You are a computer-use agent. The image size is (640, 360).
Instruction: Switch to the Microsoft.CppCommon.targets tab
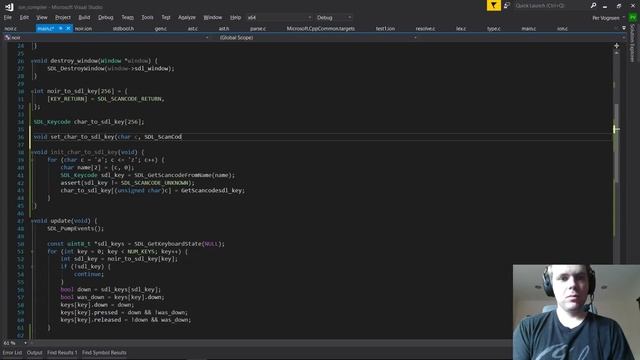(321, 29)
